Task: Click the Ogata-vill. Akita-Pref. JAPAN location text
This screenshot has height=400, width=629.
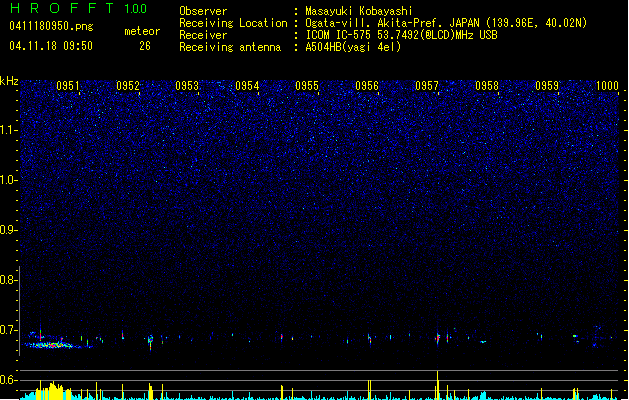Action: pyautogui.click(x=446, y=23)
